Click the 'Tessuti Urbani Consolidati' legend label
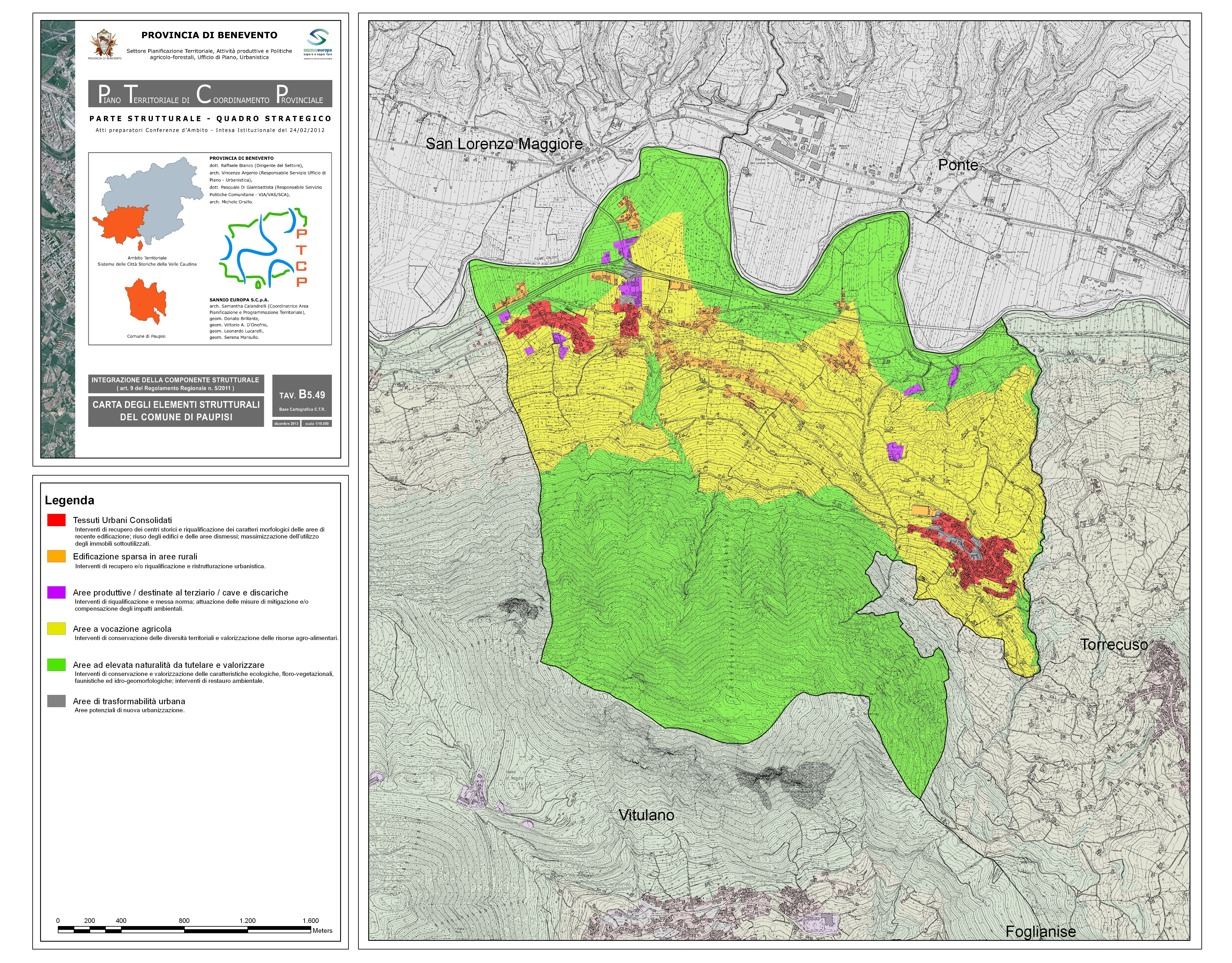This screenshot has width=1232, height=963. [122, 520]
